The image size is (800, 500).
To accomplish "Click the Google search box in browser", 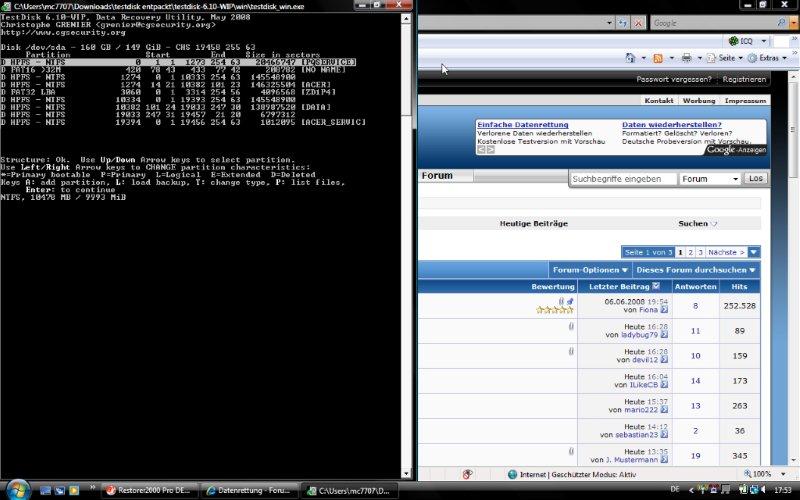I will (x=713, y=23).
